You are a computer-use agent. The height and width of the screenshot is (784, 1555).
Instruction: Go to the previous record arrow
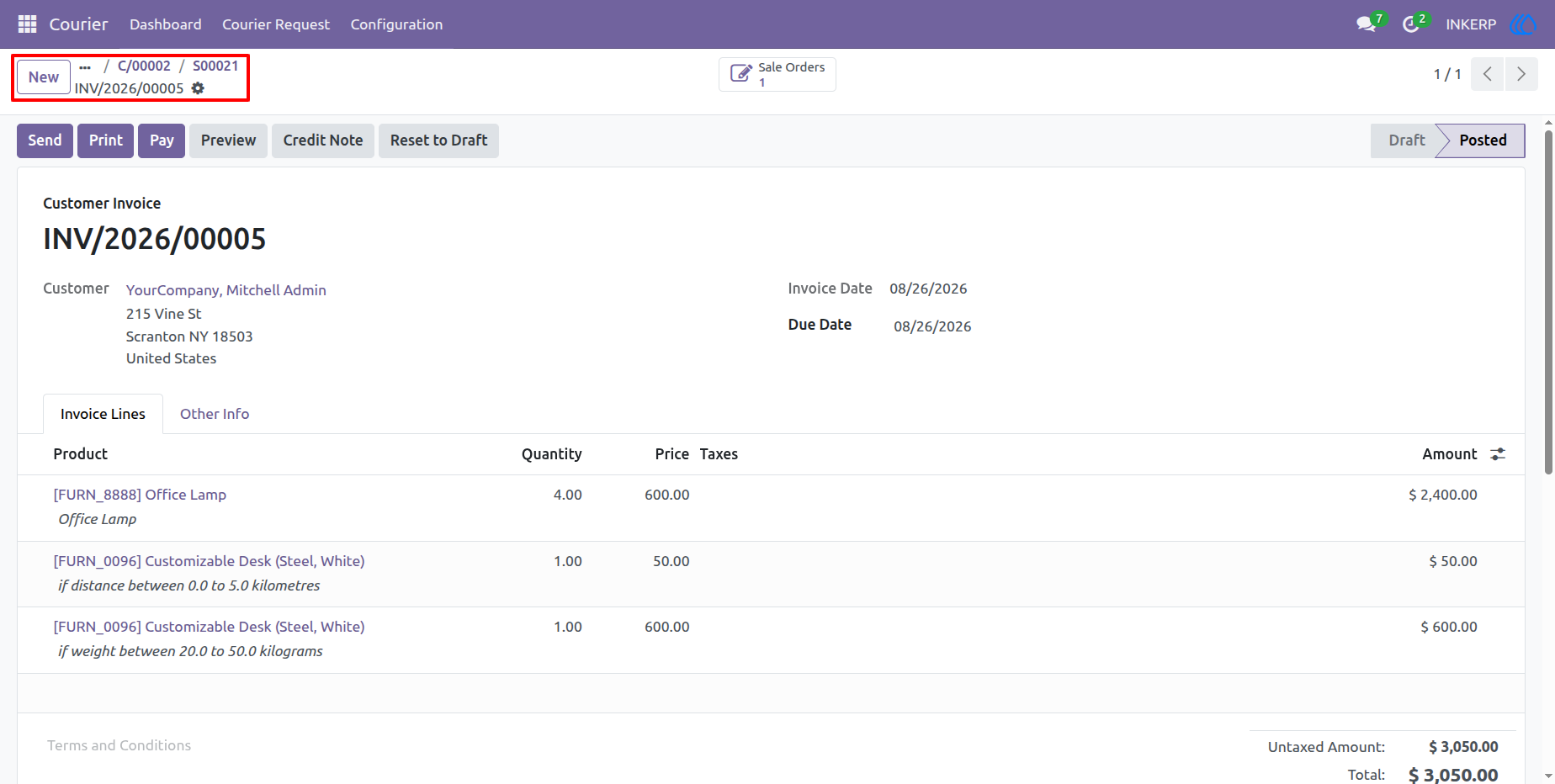[x=1487, y=74]
